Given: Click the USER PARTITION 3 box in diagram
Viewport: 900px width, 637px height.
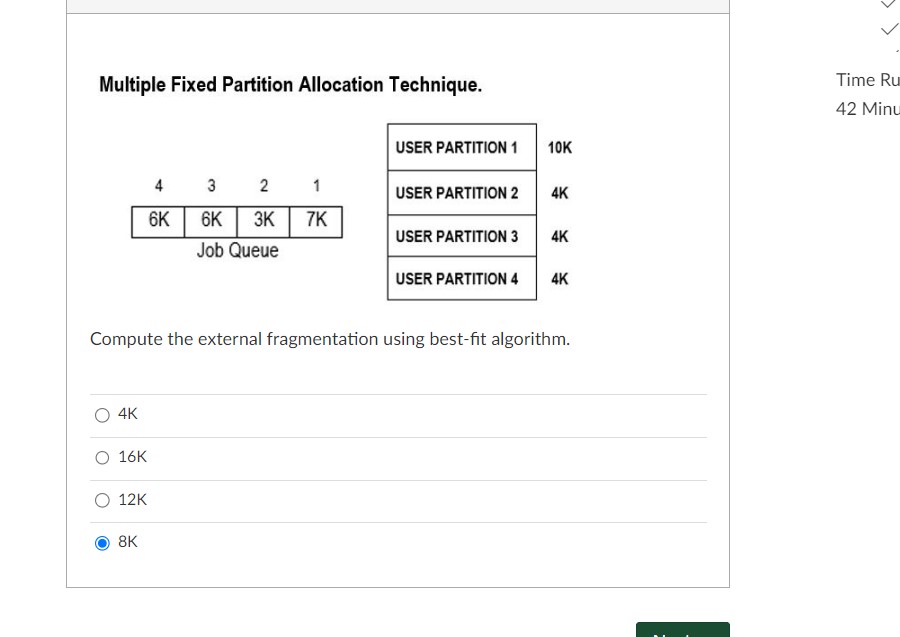Looking at the screenshot, I should [x=462, y=236].
